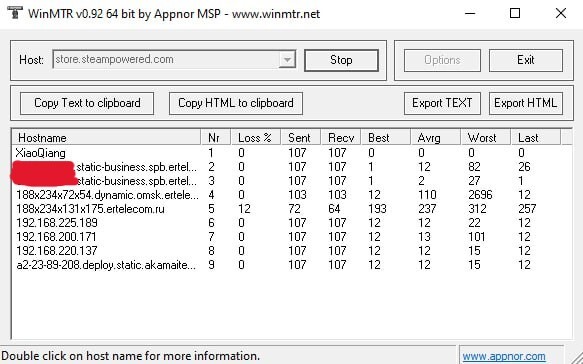583x364 pixels.
Task: Click the Worst column header
Action: click(486, 138)
